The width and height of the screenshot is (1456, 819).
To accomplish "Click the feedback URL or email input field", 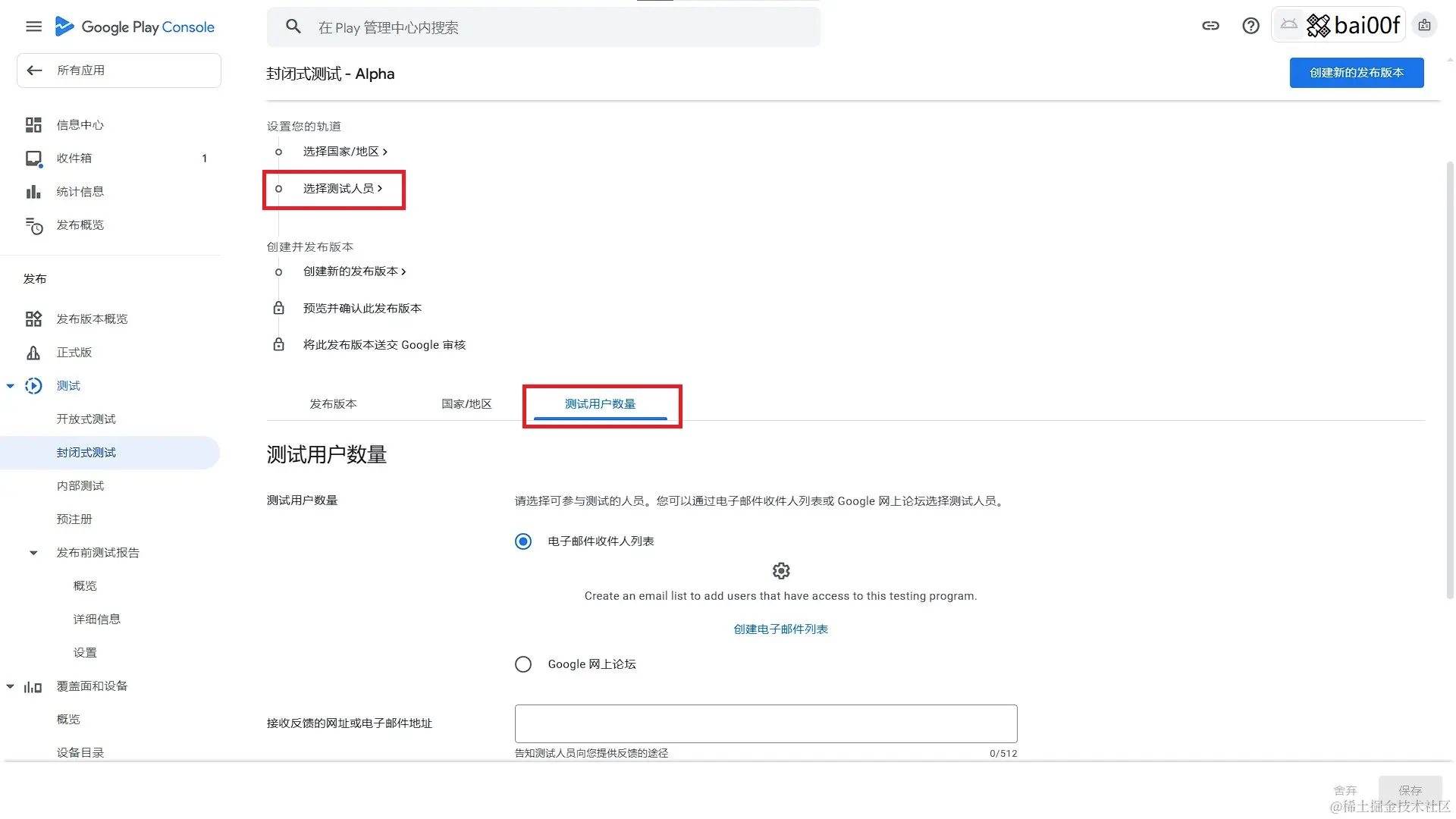I will point(765,723).
